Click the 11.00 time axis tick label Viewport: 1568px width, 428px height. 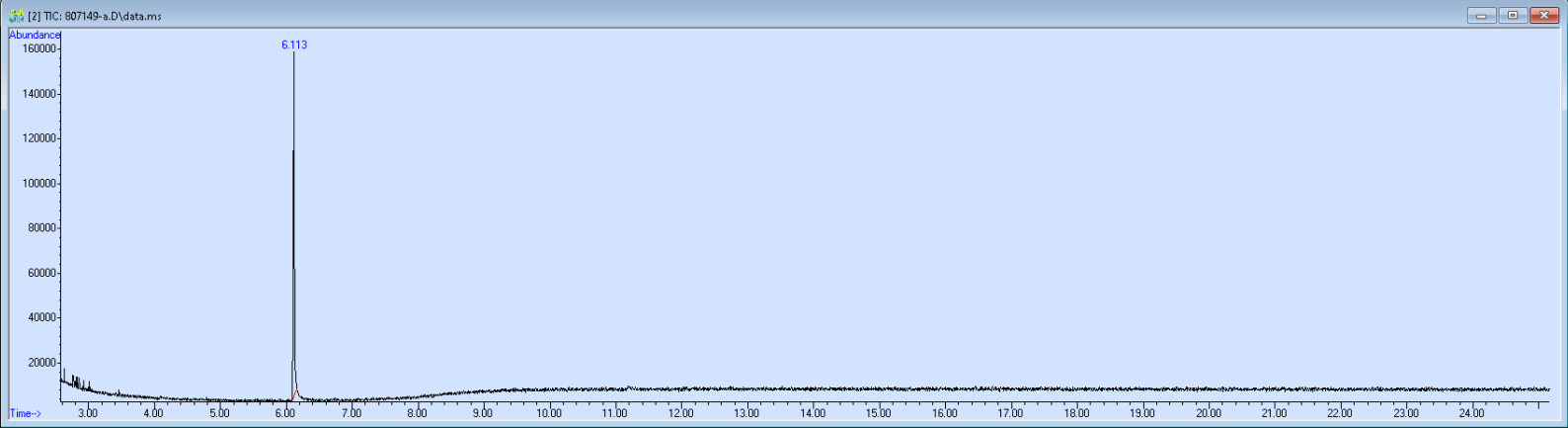pyautogui.click(x=615, y=413)
